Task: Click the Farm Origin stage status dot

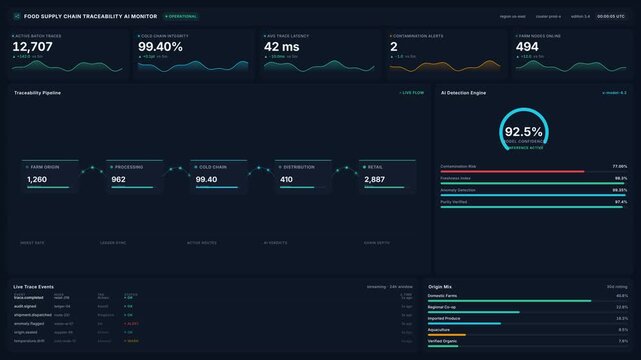Action: click(x=27, y=167)
